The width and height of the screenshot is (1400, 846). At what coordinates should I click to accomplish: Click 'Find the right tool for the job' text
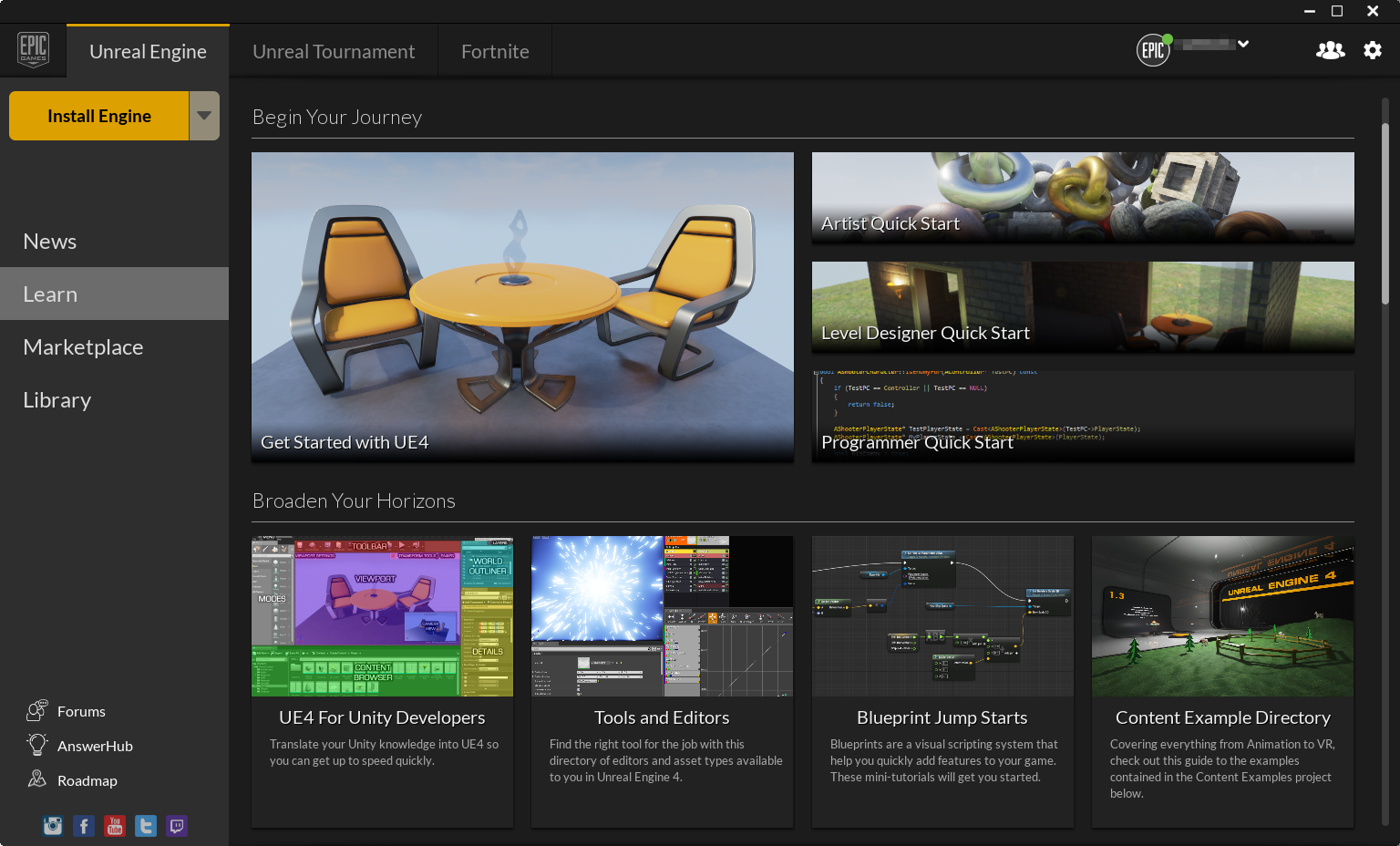(x=665, y=760)
